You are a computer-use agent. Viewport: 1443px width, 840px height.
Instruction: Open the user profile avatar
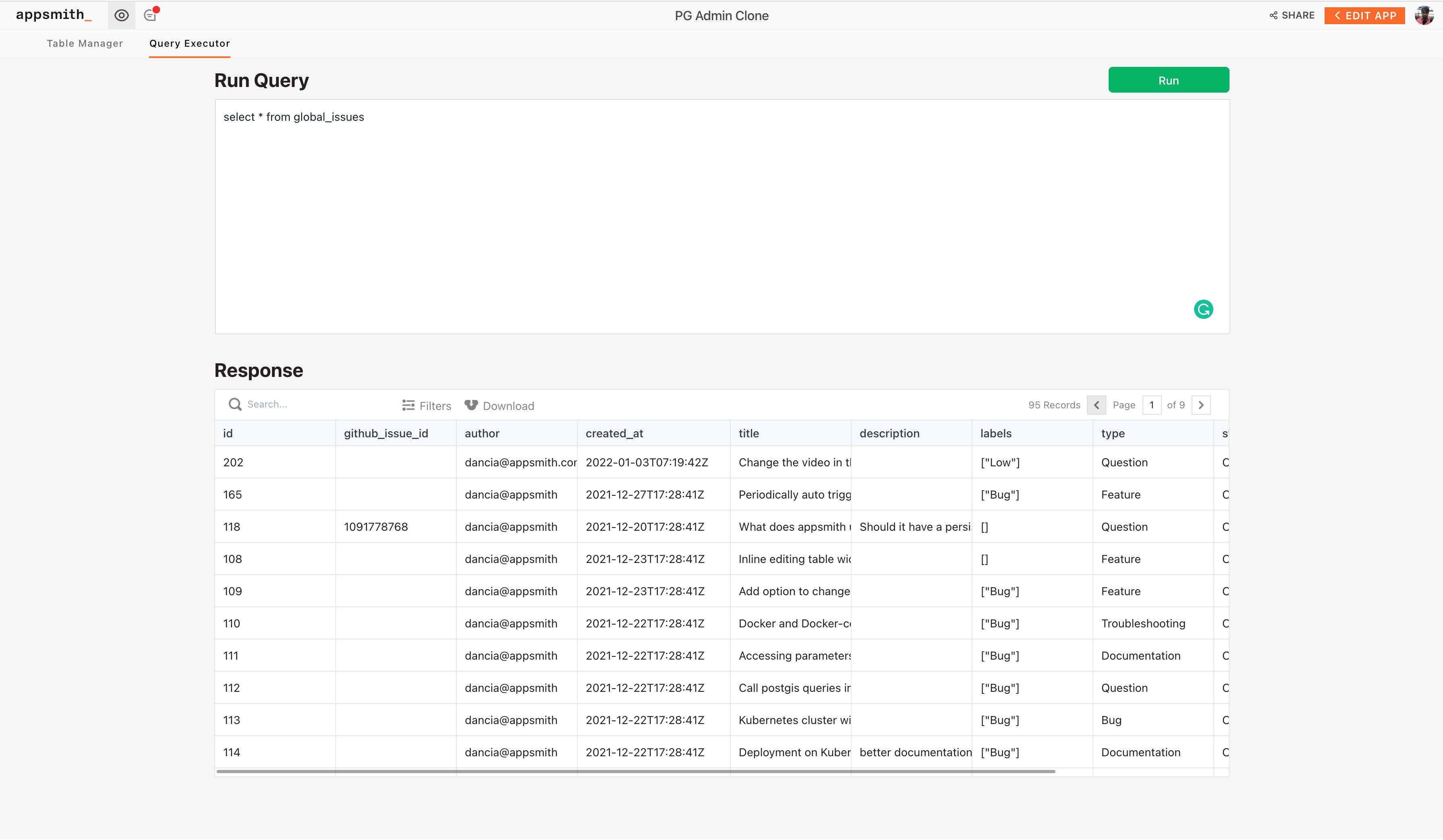point(1424,15)
